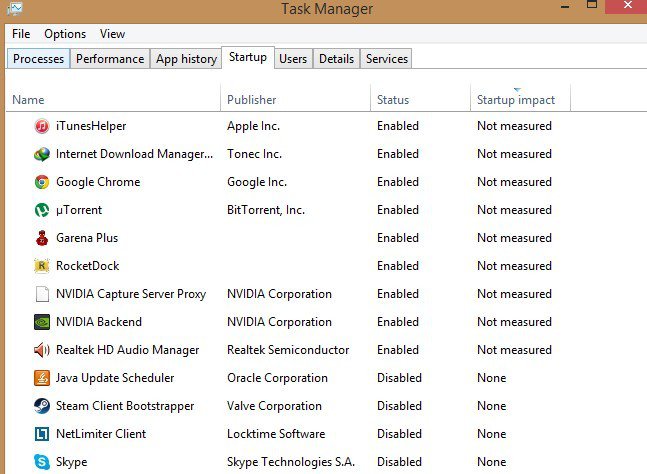Click the Oracle Corporation publisher cell
This screenshot has width=647, height=474.
[x=277, y=378]
